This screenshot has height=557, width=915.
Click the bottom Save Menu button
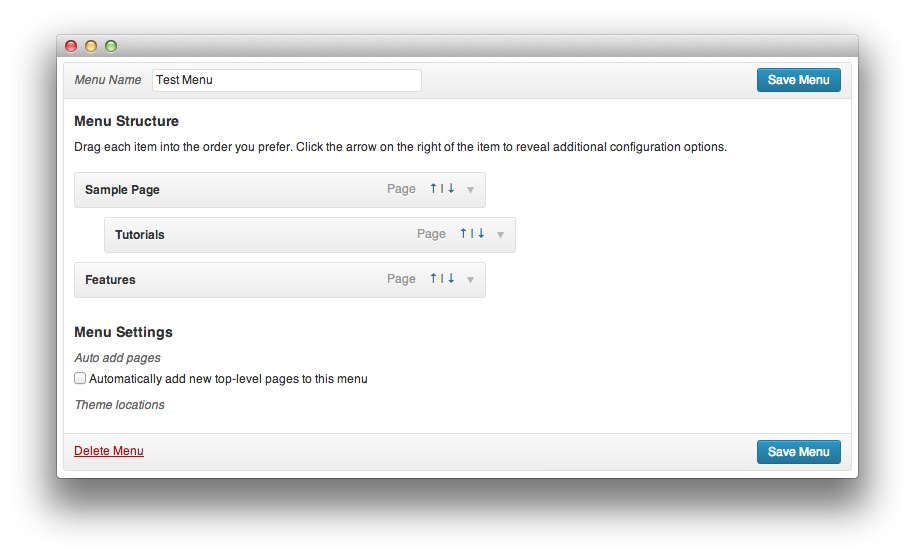[x=798, y=452]
